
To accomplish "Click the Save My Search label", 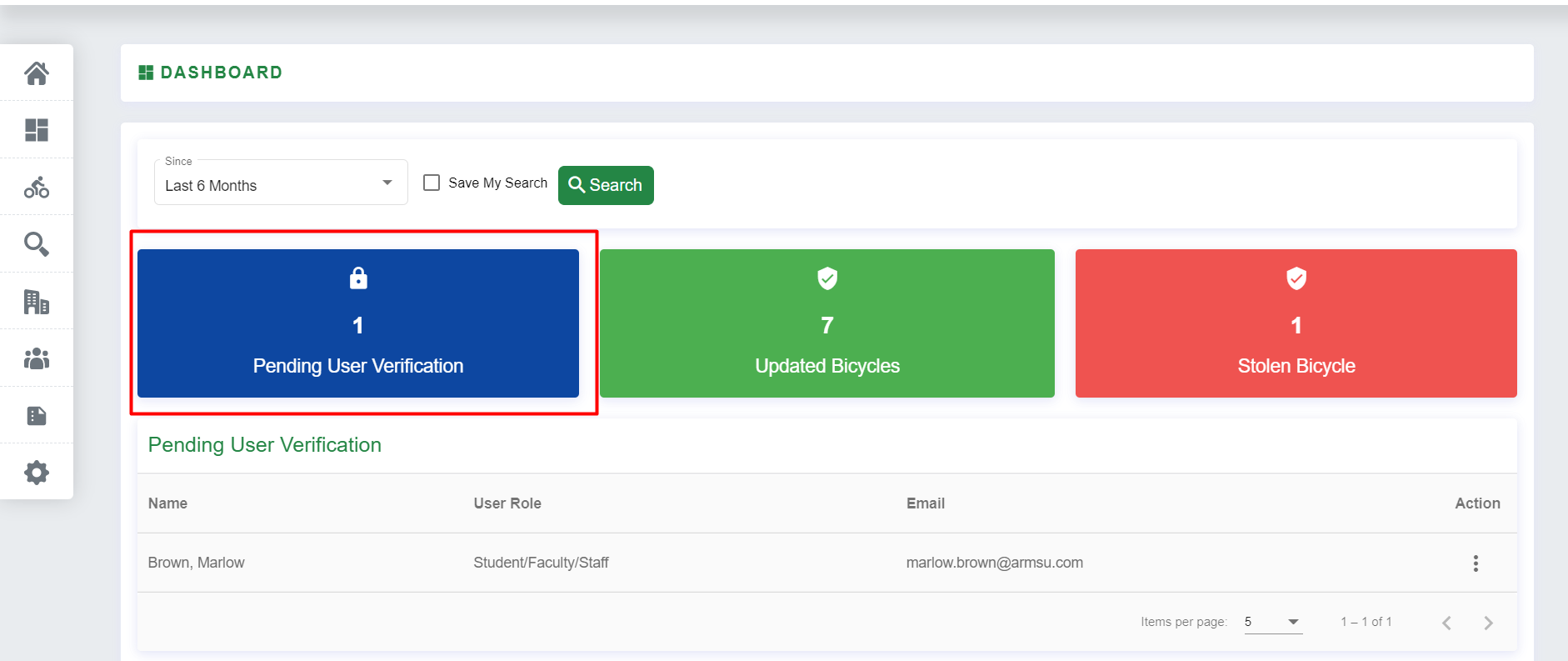I will click(497, 183).
